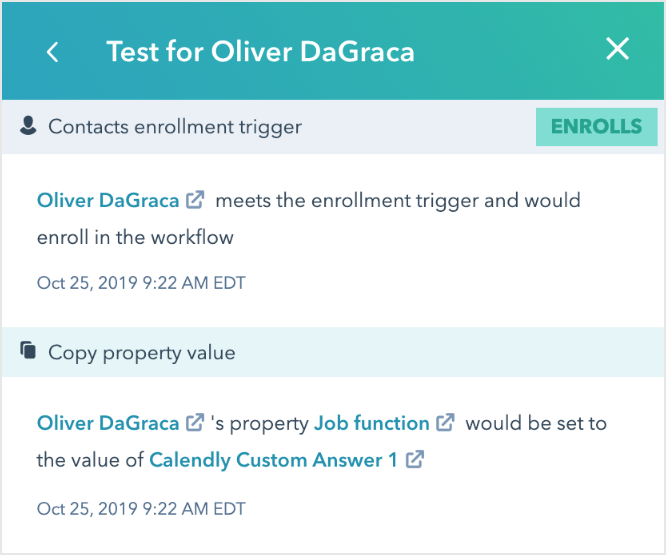The image size is (666, 555).
Task: Click external-link icon after Oliver DaGraca in enrollment section
Action: 196,200
